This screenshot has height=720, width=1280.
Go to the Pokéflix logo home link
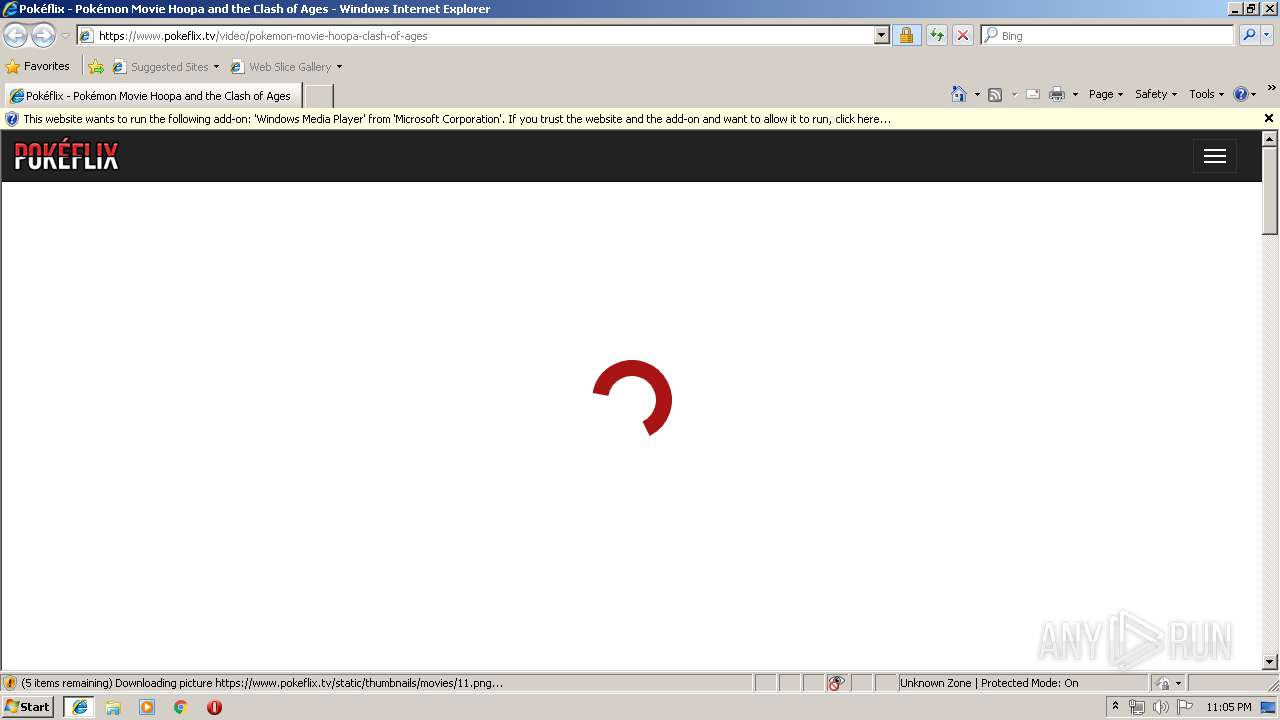[x=66, y=156]
